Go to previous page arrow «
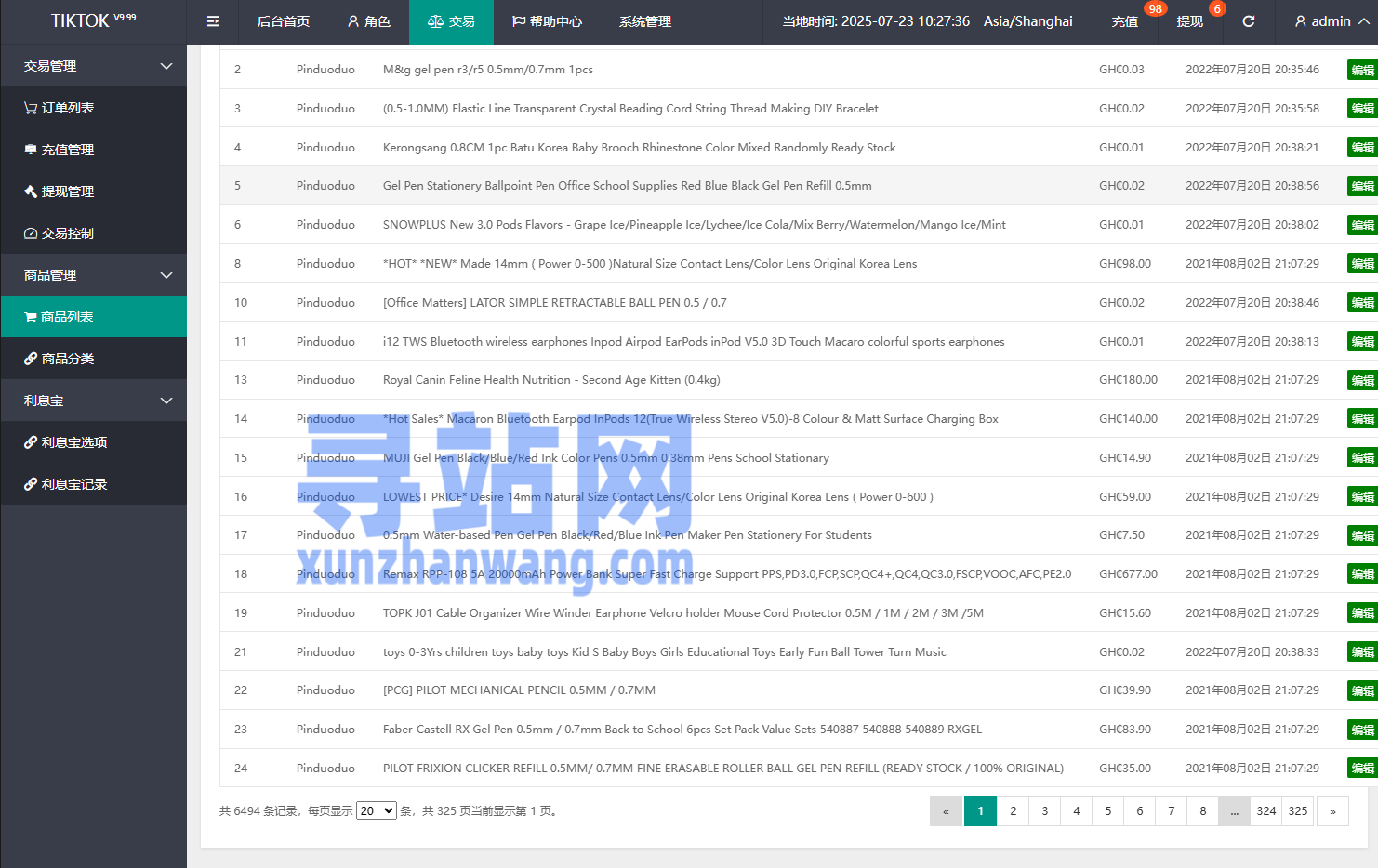The width and height of the screenshot is (1378, 868). (x=947, y=811)
